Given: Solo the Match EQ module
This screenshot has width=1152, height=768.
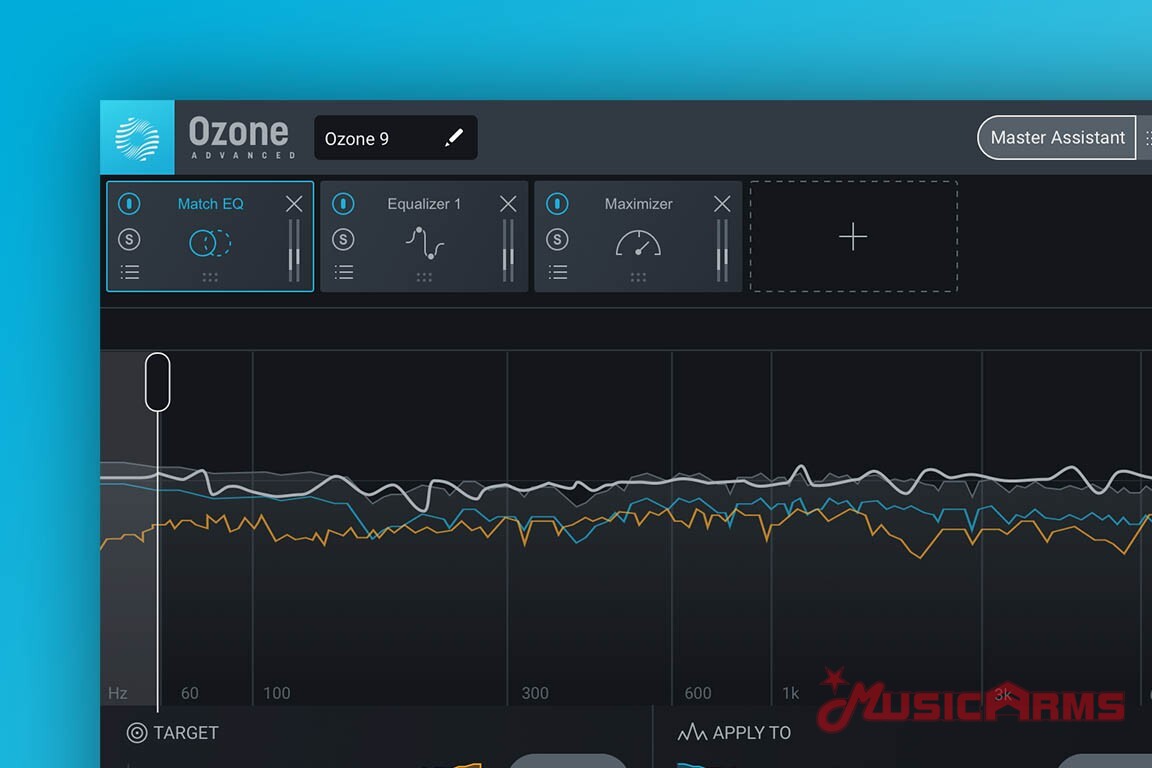Looking at the screenshot, I should [129, 239].
